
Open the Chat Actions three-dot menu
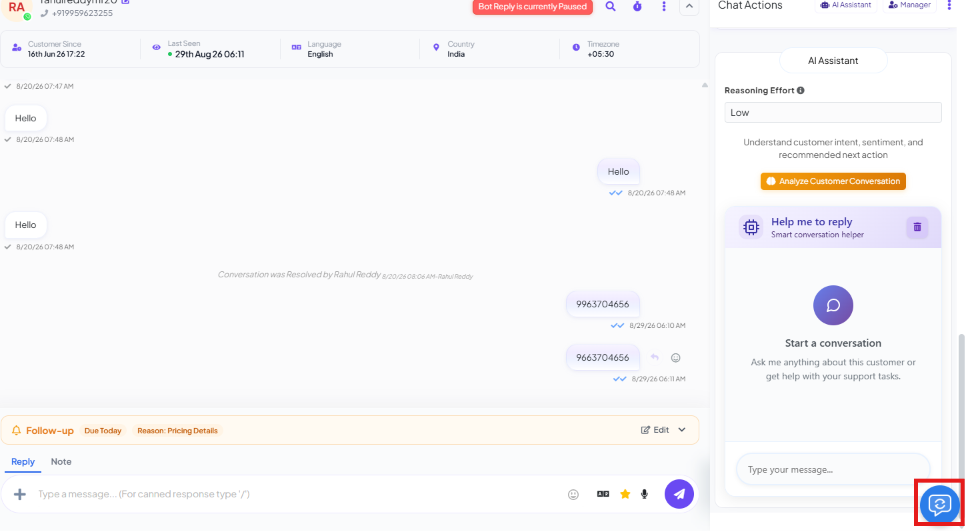coord(949,5)
